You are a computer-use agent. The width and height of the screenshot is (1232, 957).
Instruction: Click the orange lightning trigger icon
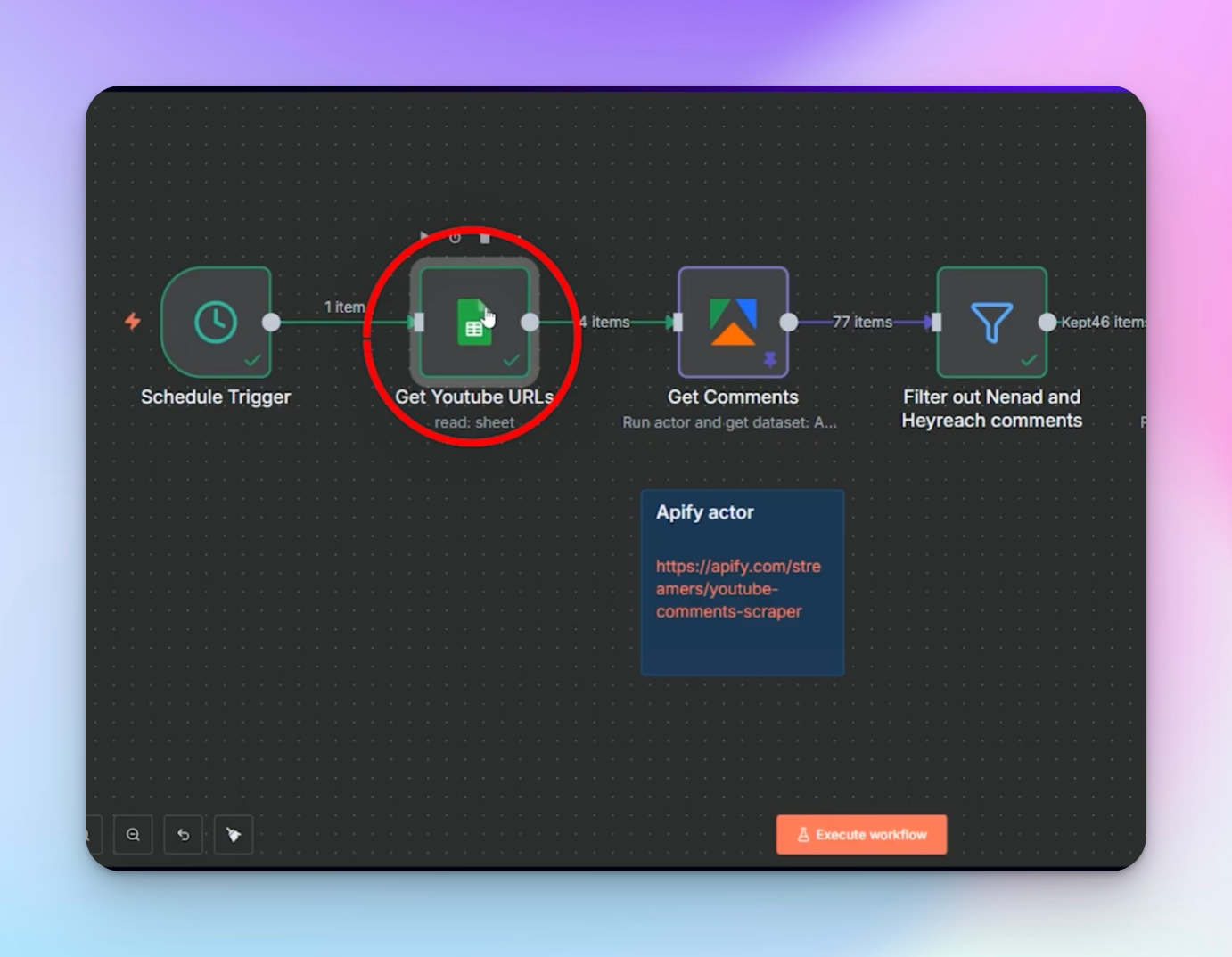coord(133,321)
